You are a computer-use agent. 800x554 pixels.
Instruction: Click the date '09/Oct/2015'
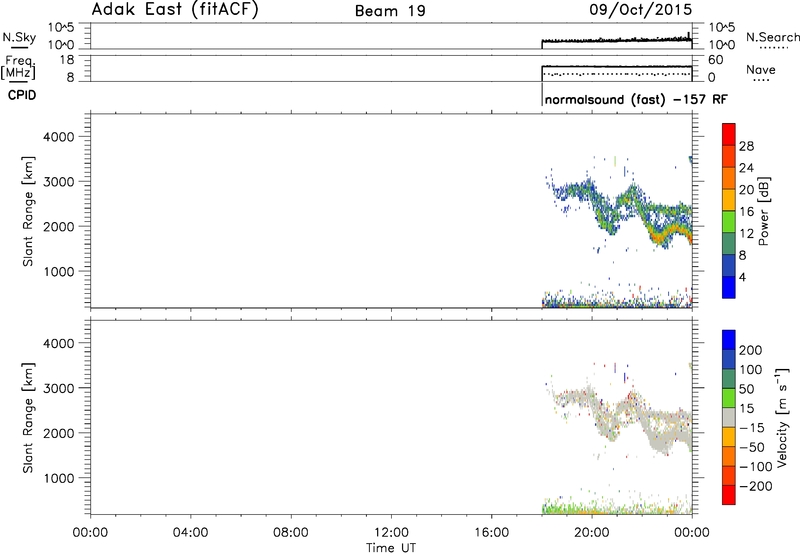pos(641,10)
